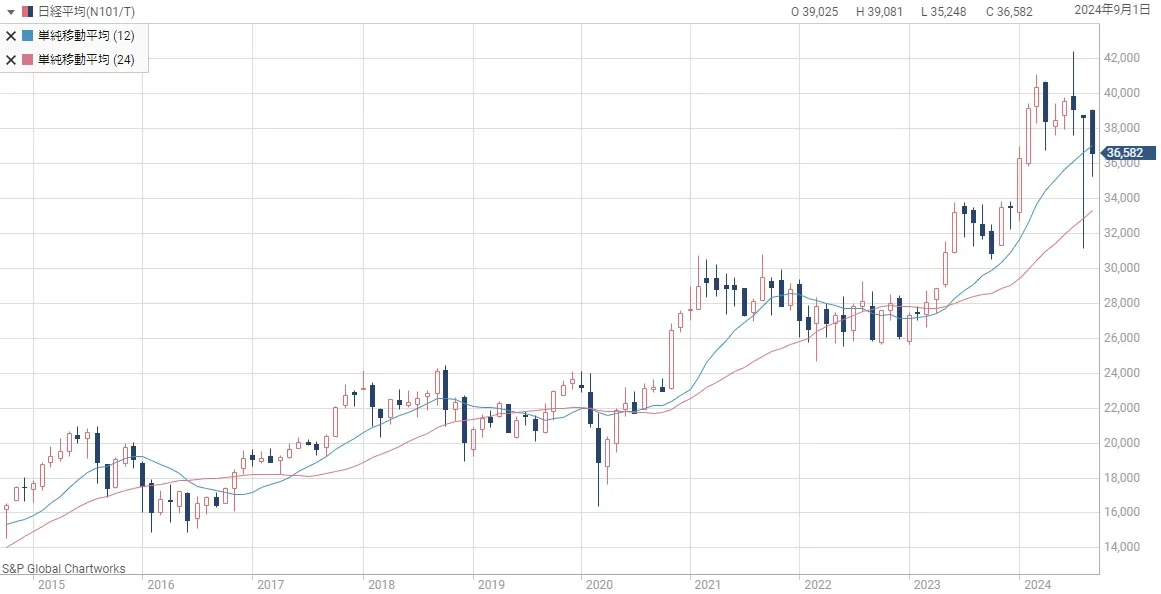Click the 14,000 price axis label

click(1123, 548)
